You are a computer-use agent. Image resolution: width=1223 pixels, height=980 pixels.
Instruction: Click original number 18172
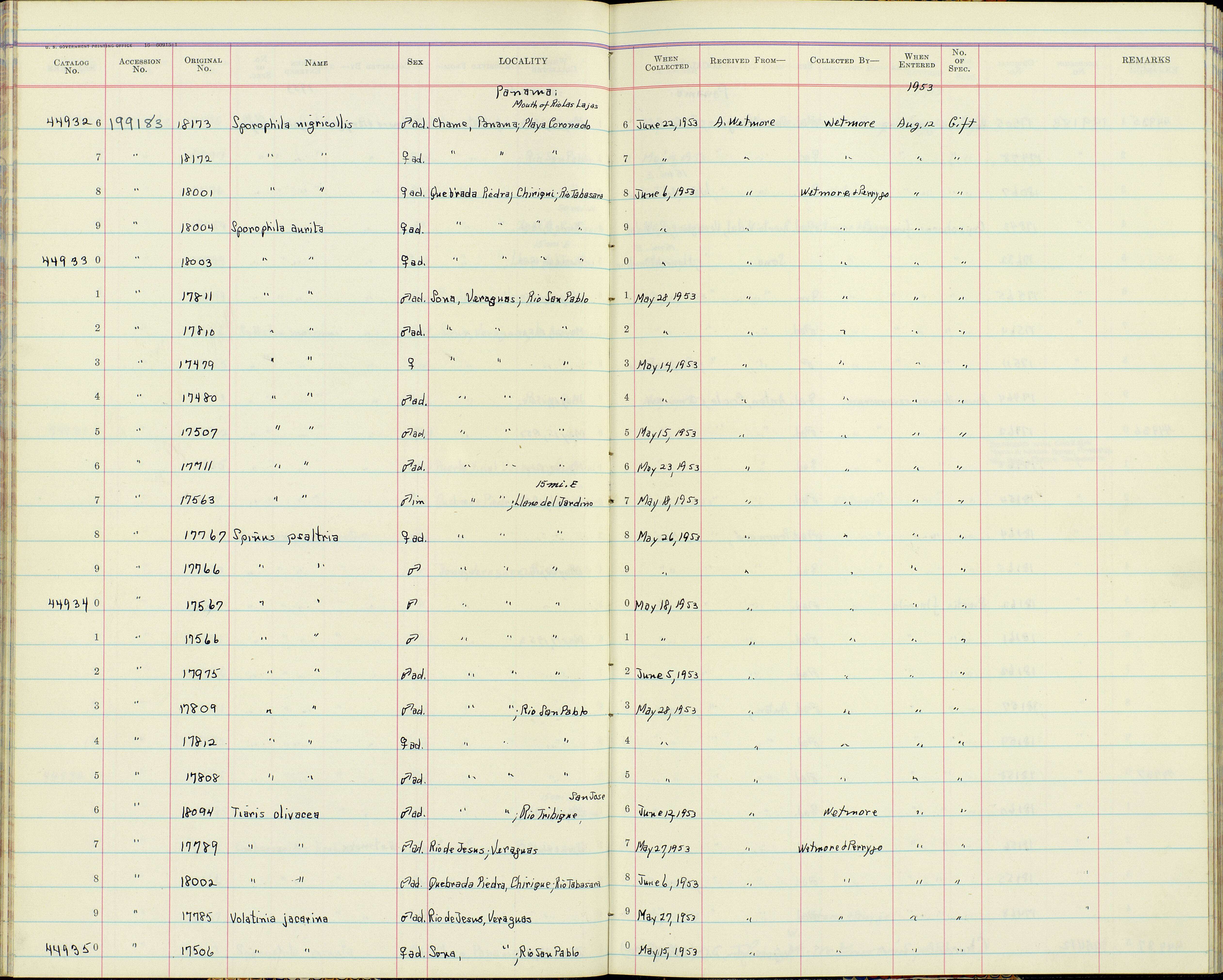tap(196, 159)
